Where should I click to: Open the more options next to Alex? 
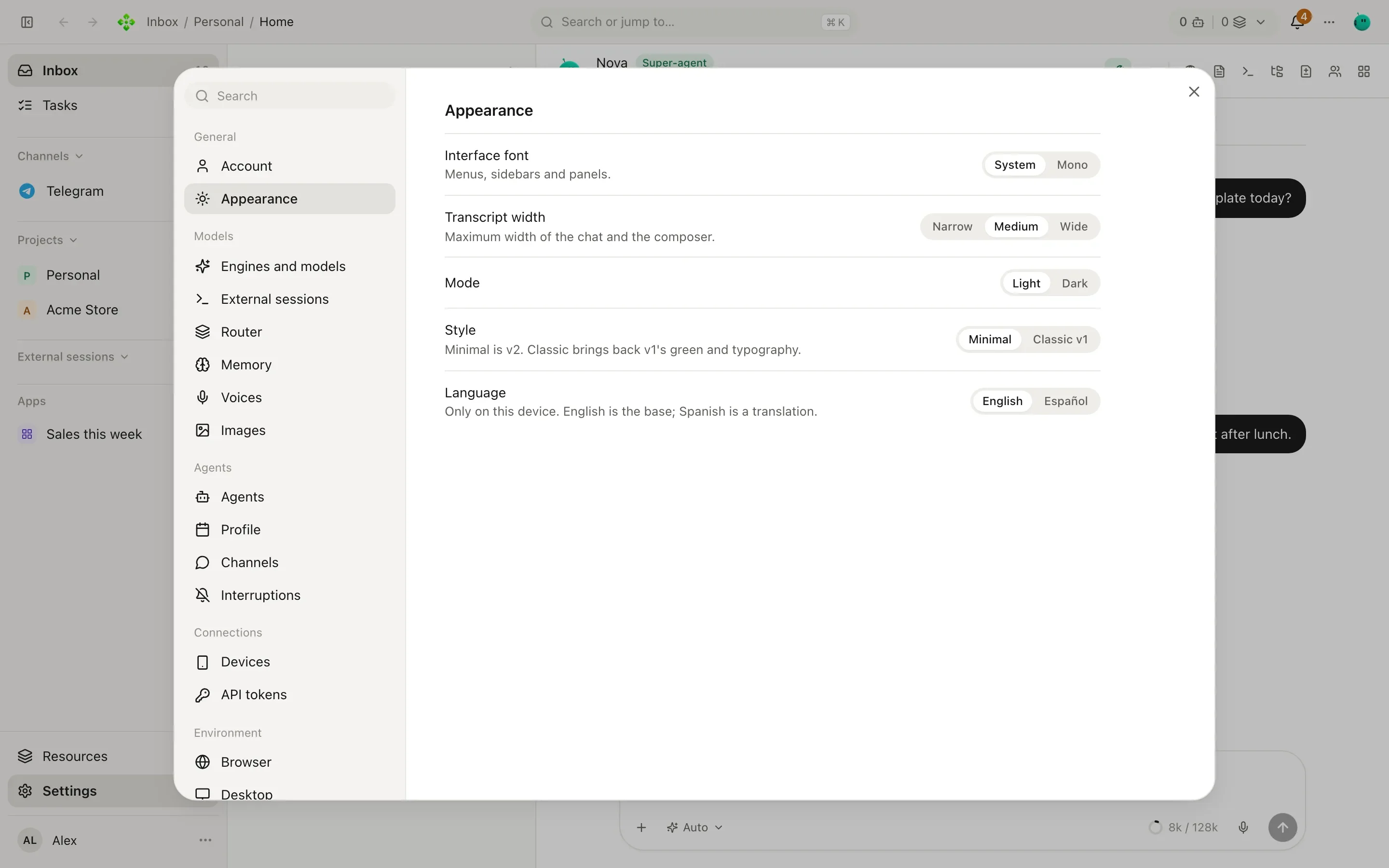point(205,840)
